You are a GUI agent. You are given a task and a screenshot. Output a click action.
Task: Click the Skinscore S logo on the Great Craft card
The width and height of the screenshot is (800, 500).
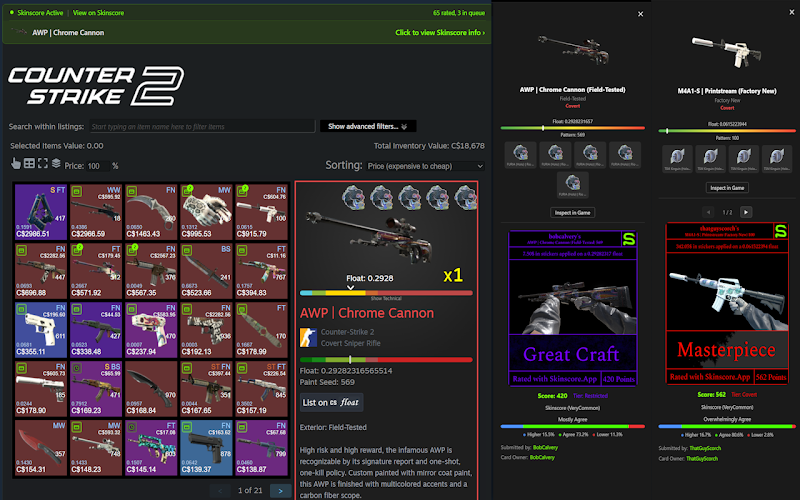tap(629, 239)
